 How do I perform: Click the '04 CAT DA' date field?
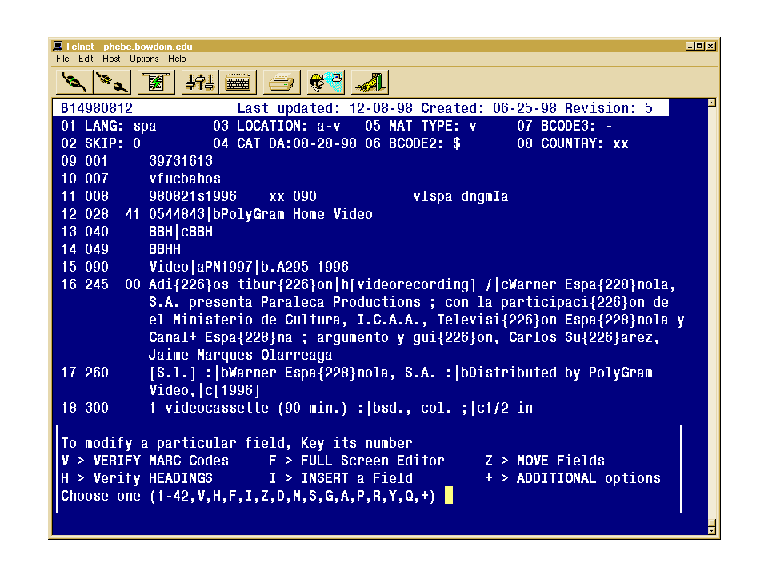click(285, 144)
